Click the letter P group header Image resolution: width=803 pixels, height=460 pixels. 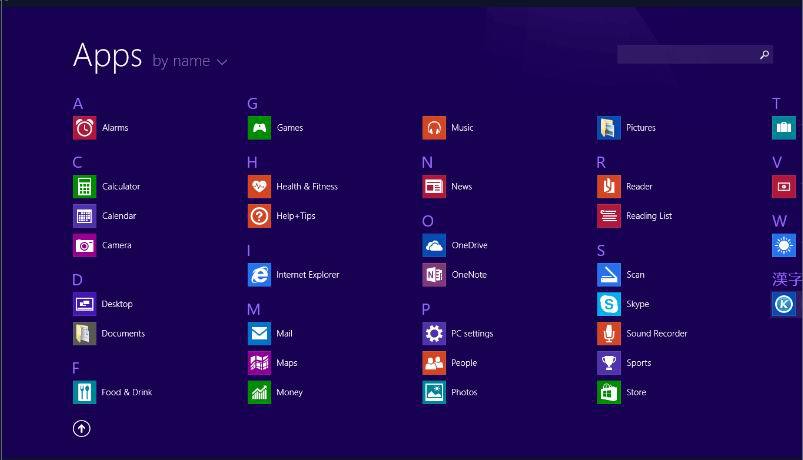[426, 309]
